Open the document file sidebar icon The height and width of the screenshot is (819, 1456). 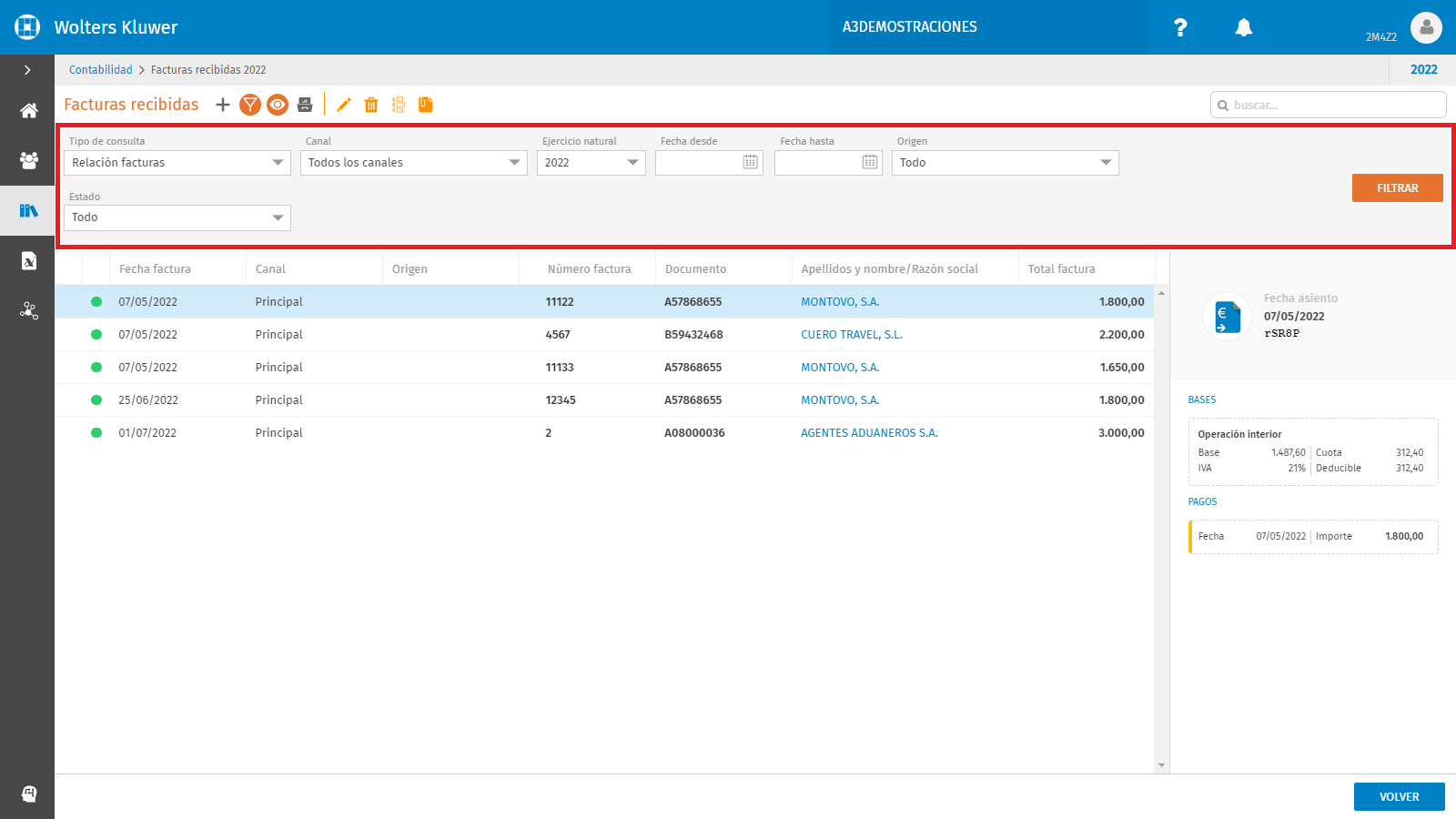coord(29,261)
